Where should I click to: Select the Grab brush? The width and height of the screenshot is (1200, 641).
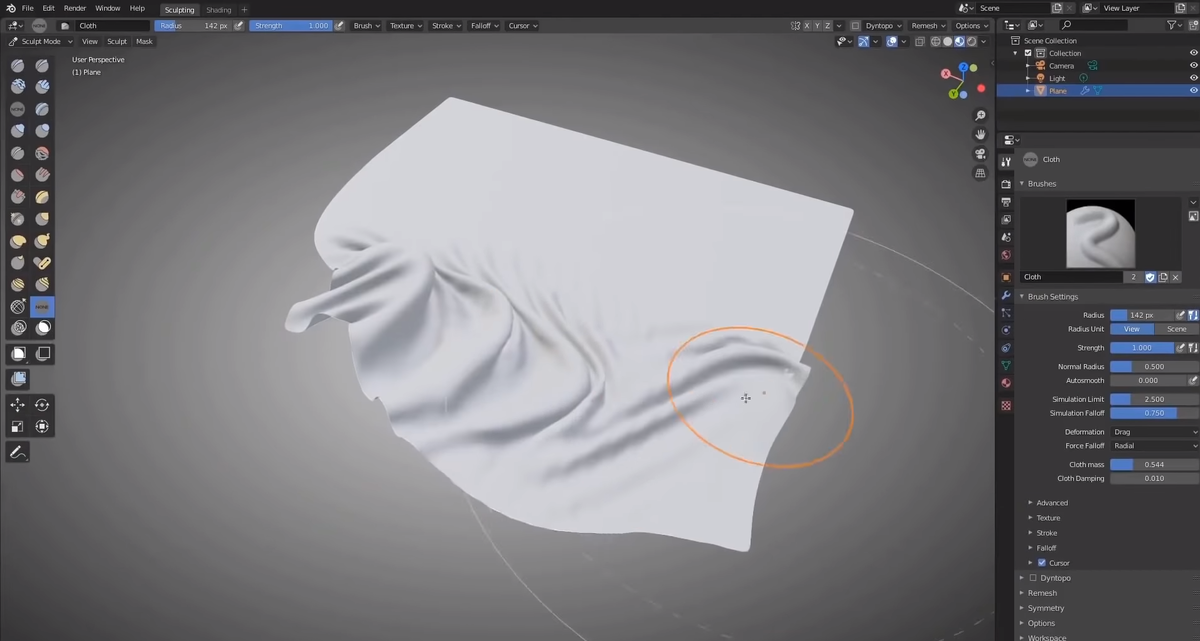pos(42,220)
